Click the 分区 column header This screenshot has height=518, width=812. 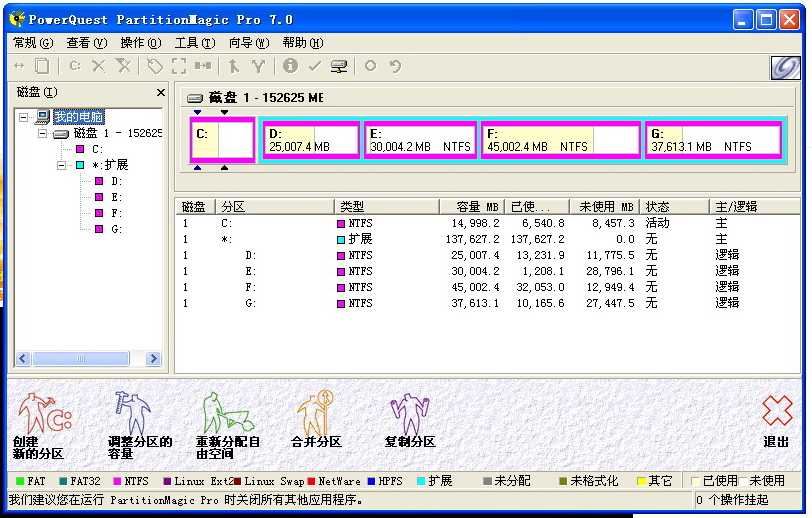[274, 207]
